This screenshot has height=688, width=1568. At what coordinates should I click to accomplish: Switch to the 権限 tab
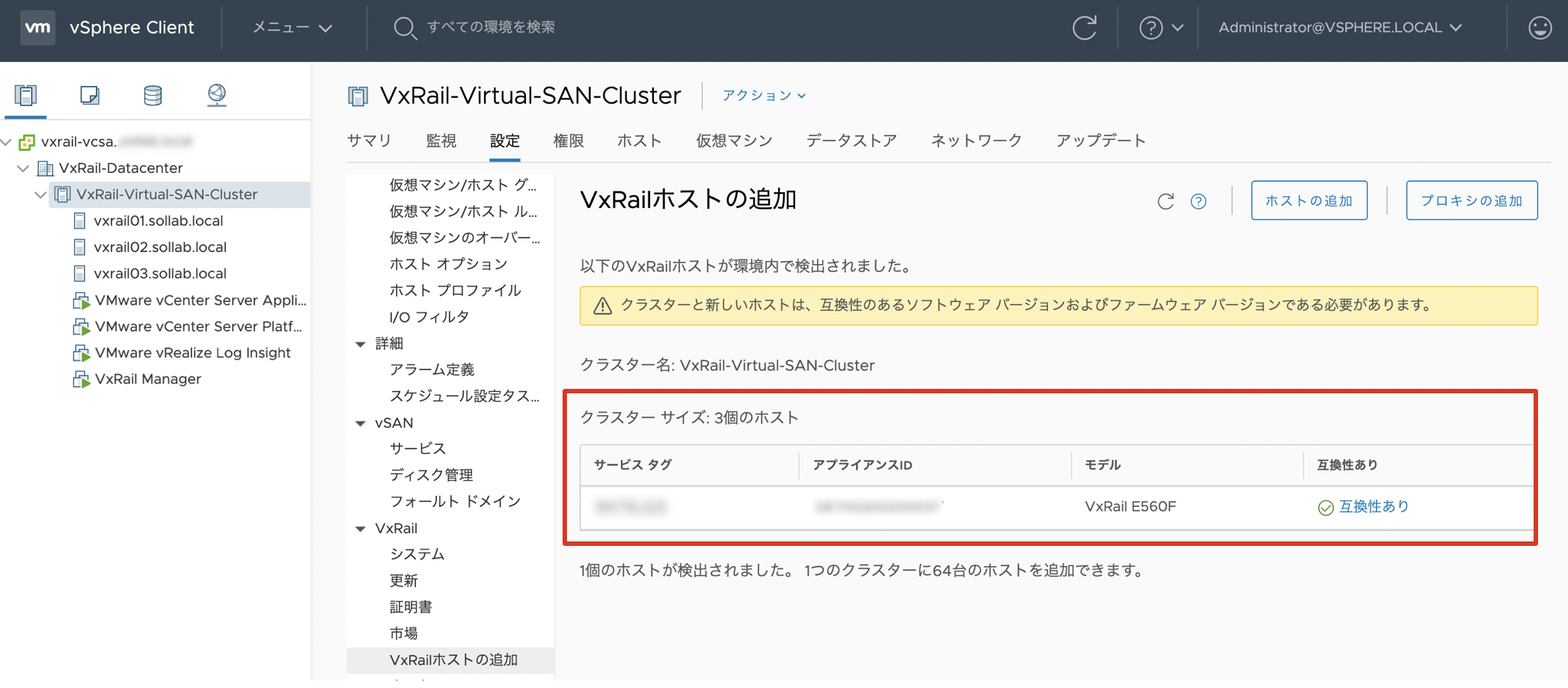[x=569, y=141]
